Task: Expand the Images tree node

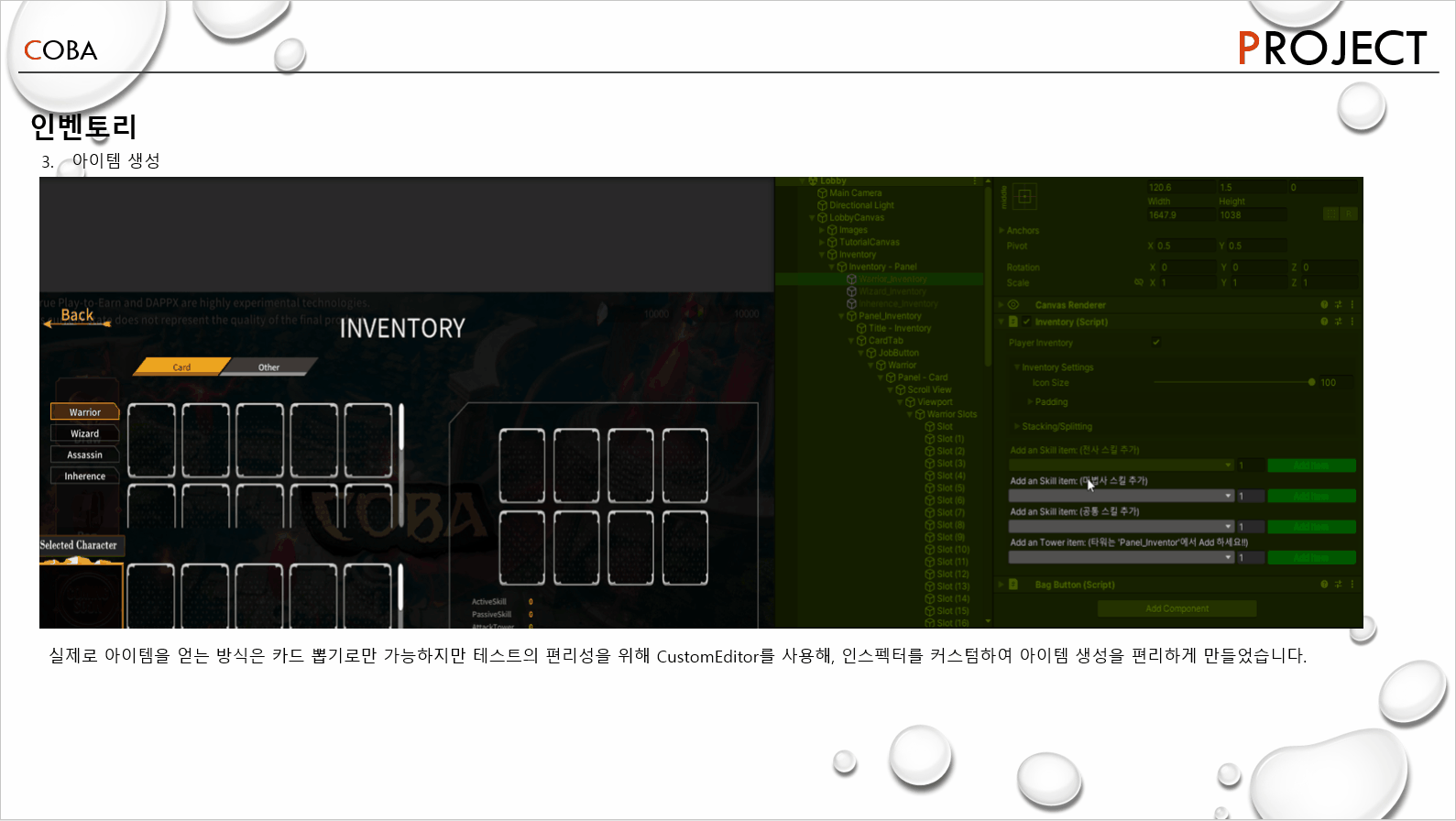Action: click(822, 230)
